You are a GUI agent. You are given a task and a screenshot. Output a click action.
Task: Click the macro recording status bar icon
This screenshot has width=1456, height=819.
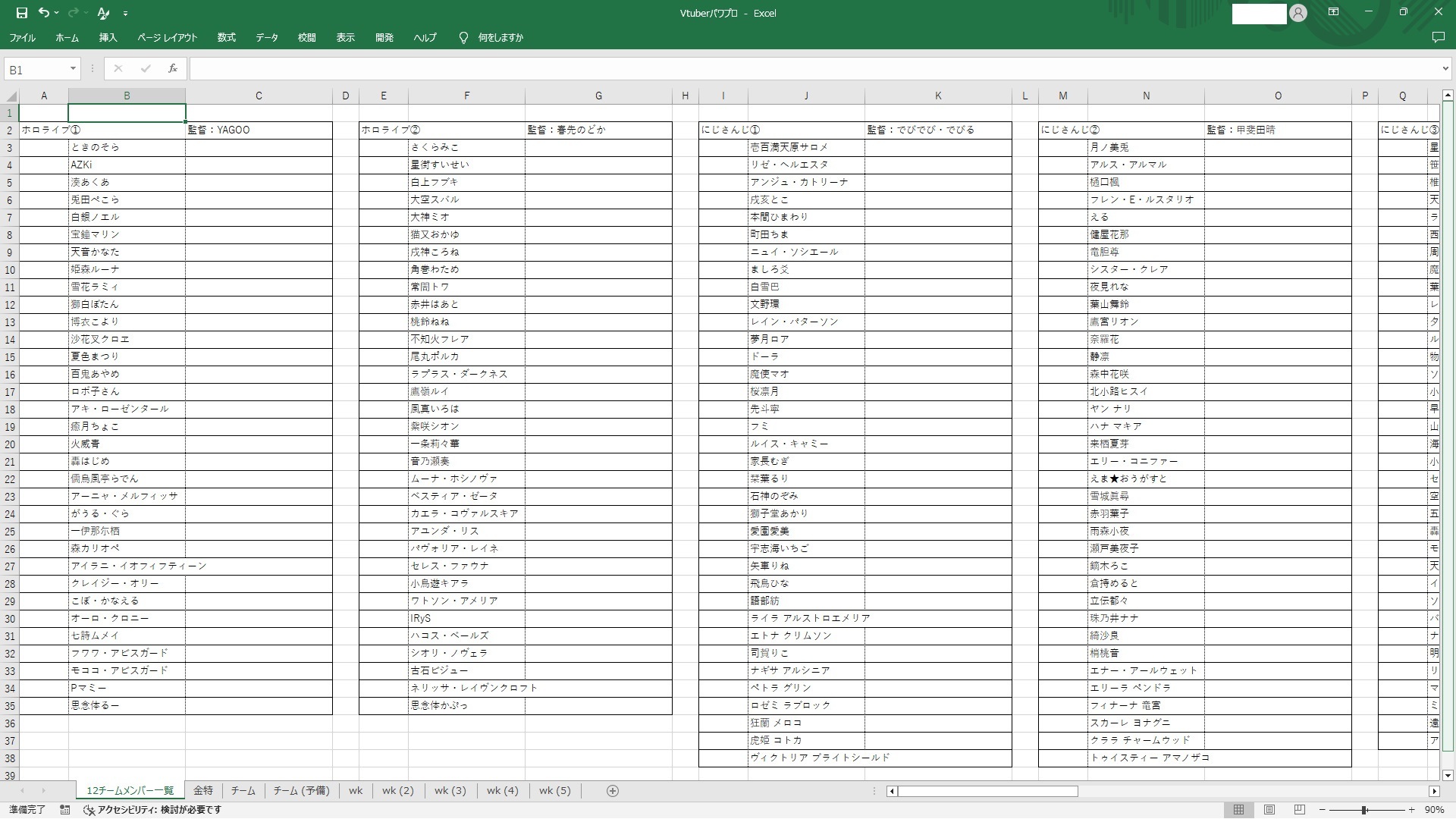point(65,810)
